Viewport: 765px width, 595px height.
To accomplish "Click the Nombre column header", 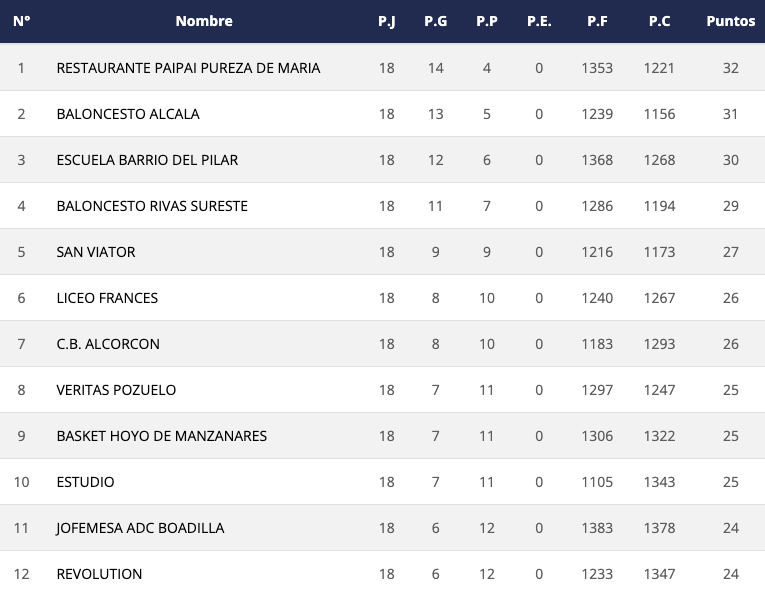I will (x=204, y=21).
